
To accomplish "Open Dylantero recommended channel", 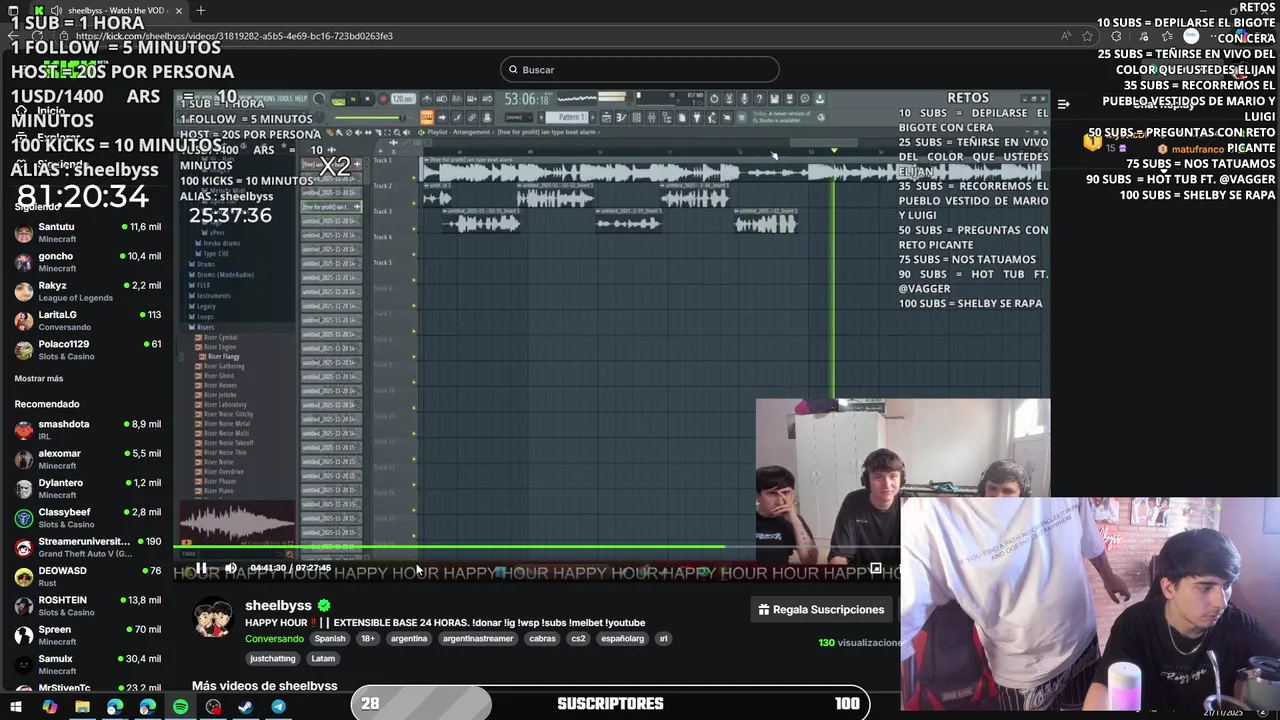I will 88,489.
